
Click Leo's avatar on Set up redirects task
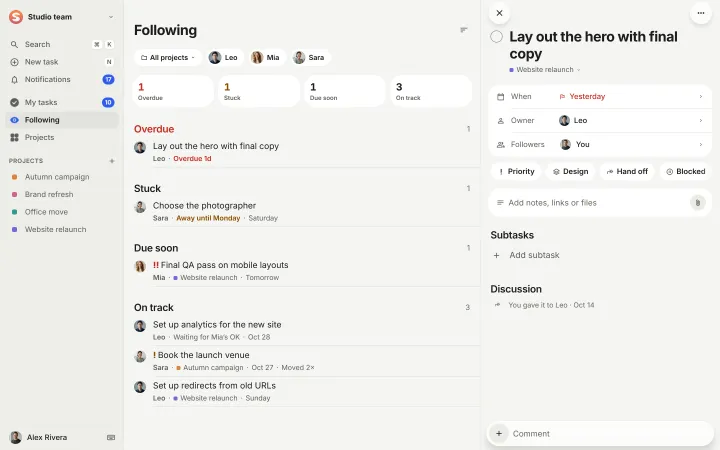140,387
